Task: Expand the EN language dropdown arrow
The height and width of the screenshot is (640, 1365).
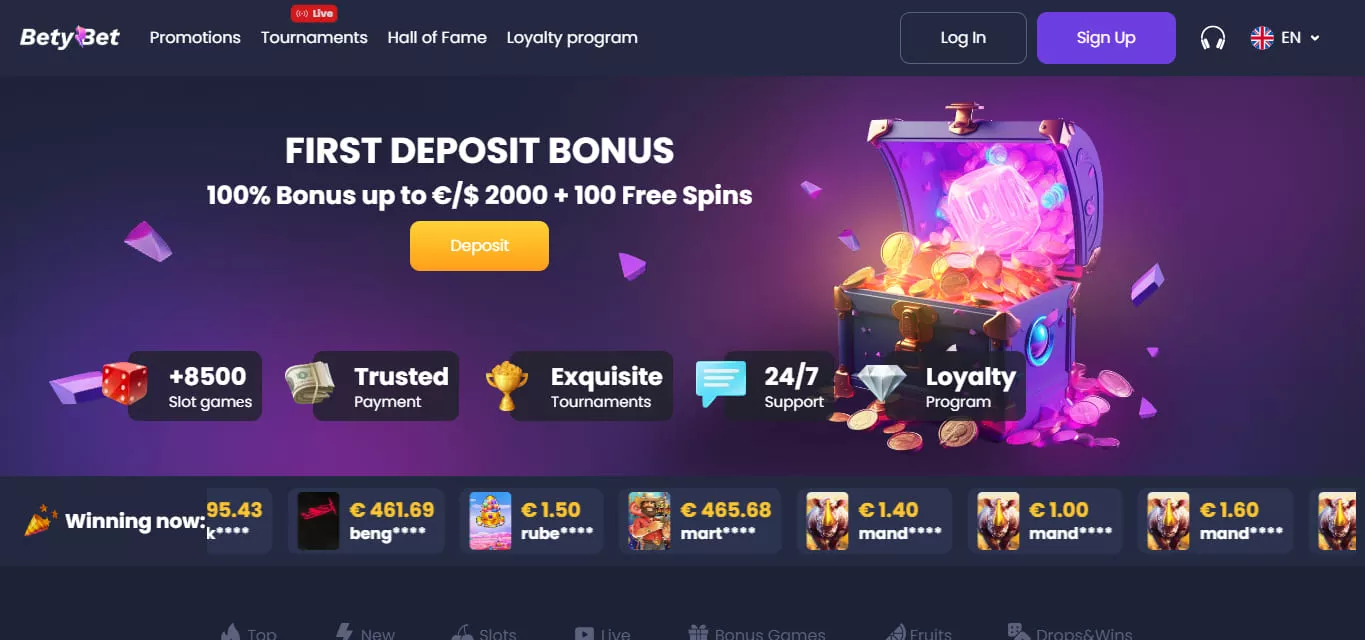Action: pos(1315,38)
